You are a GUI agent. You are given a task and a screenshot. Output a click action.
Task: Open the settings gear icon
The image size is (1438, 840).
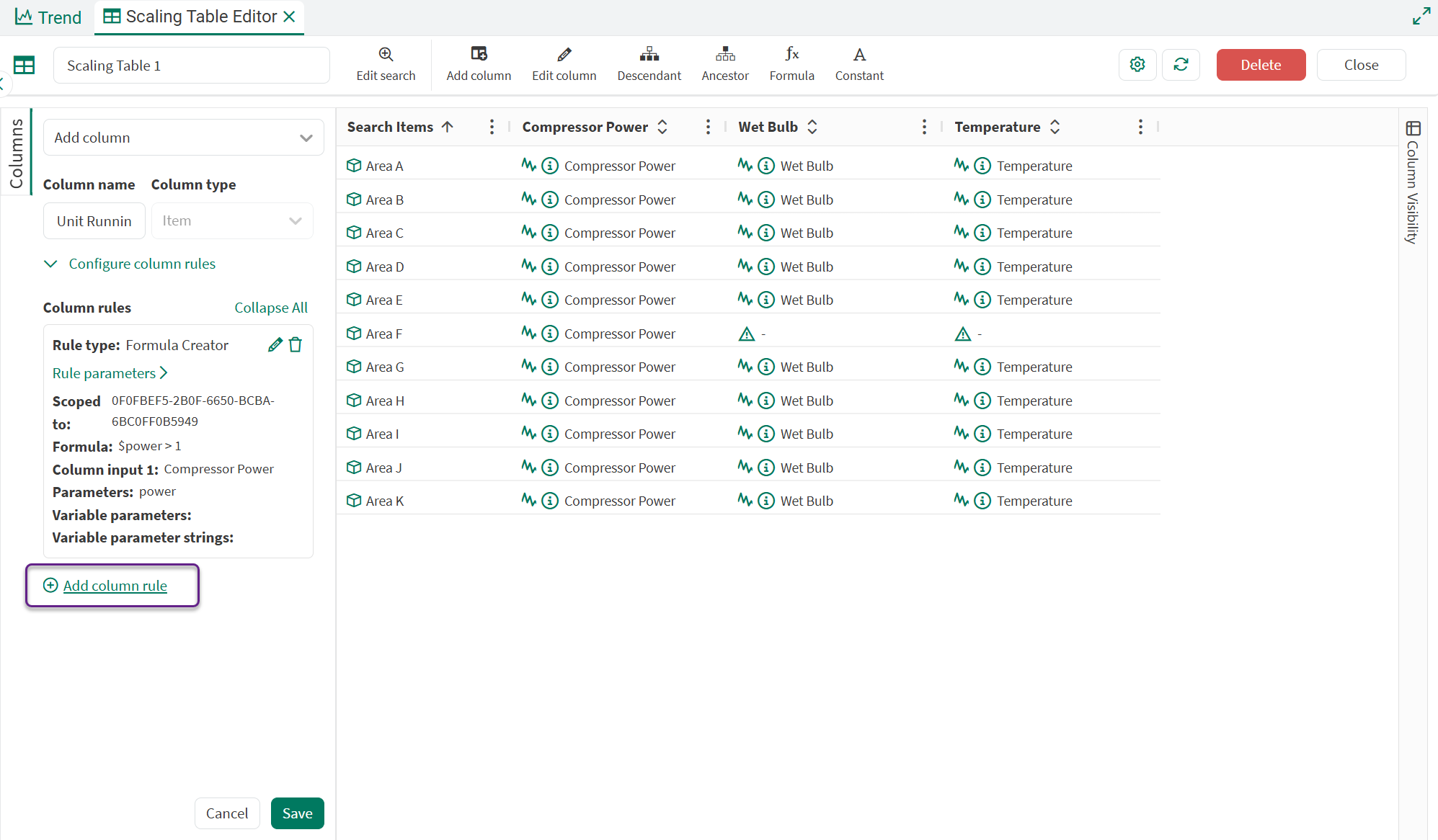(x=1137, y=65)
